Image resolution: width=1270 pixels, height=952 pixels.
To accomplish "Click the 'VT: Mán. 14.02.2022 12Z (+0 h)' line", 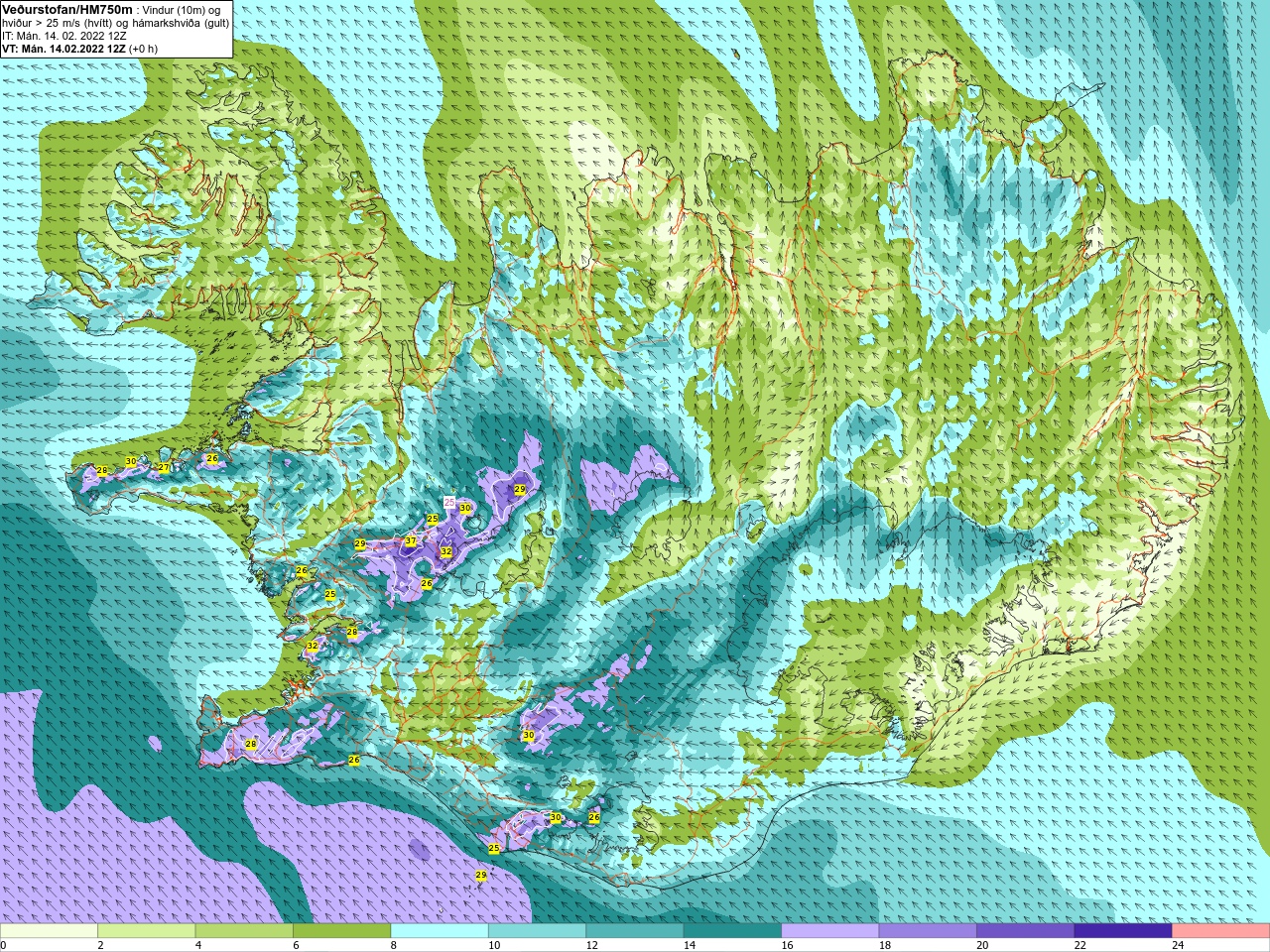I will (x=79, y=49).
